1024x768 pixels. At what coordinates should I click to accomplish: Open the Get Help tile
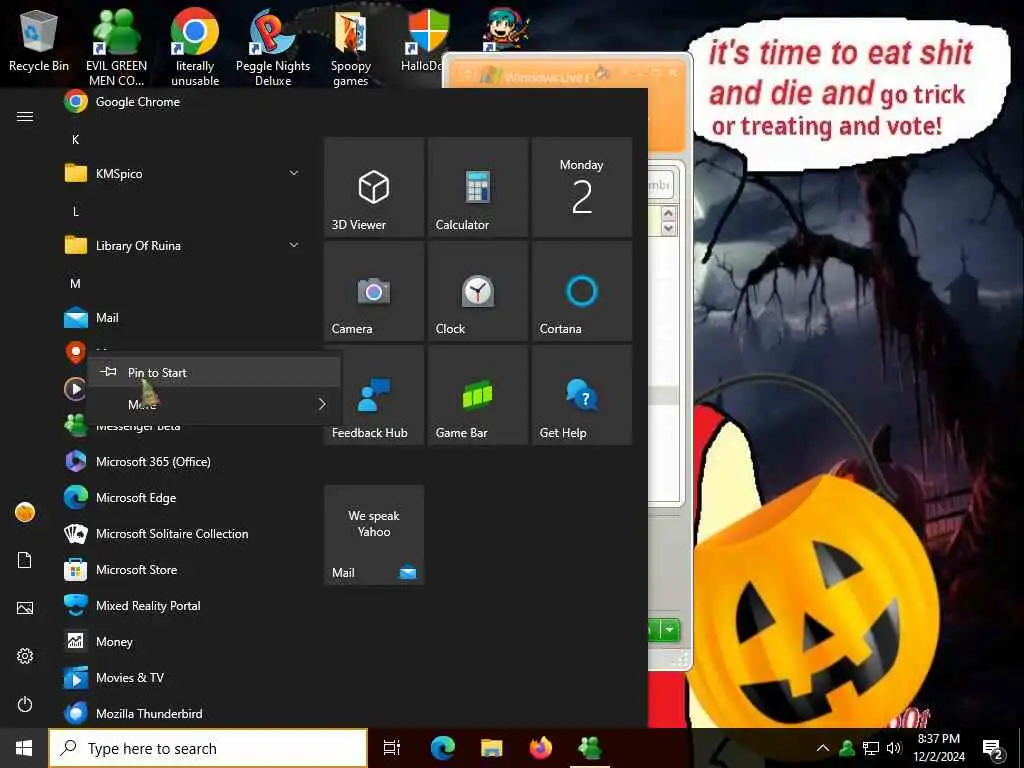[x=582, y=395]
